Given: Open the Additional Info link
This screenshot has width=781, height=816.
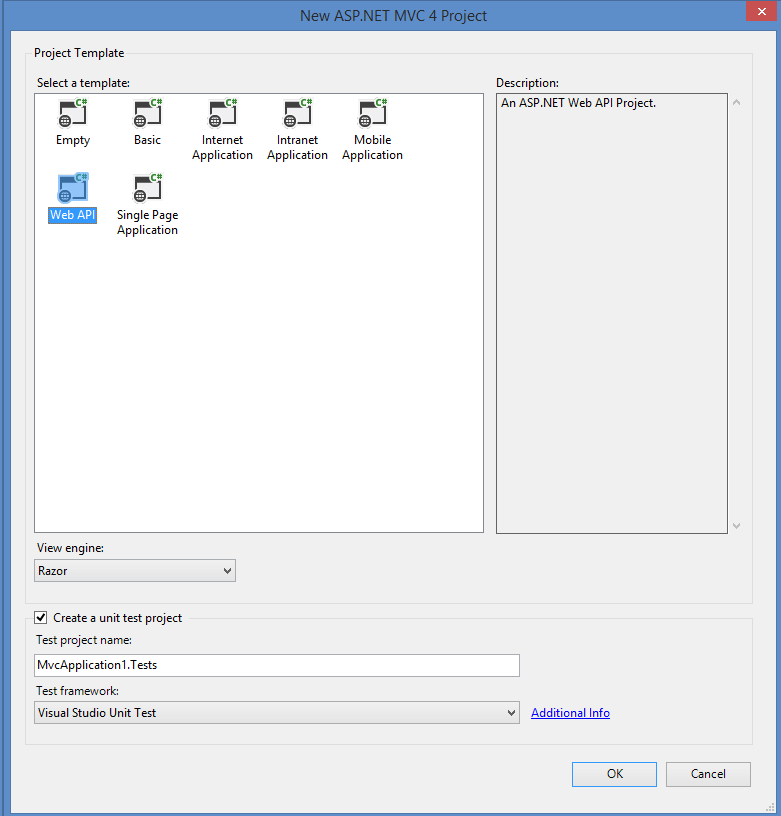Looking at the screenshot, I should pyautogui.click(x=570, y=713).
